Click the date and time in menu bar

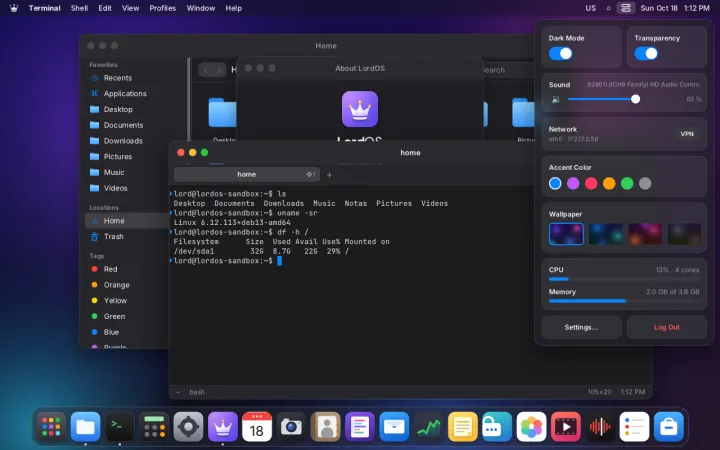[x=675, y=8]
